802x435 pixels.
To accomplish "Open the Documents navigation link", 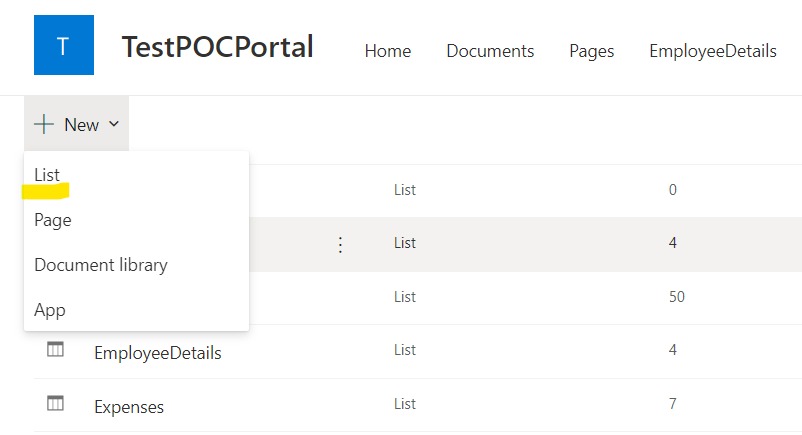I will pyautogui.click(x=490, y=51).
